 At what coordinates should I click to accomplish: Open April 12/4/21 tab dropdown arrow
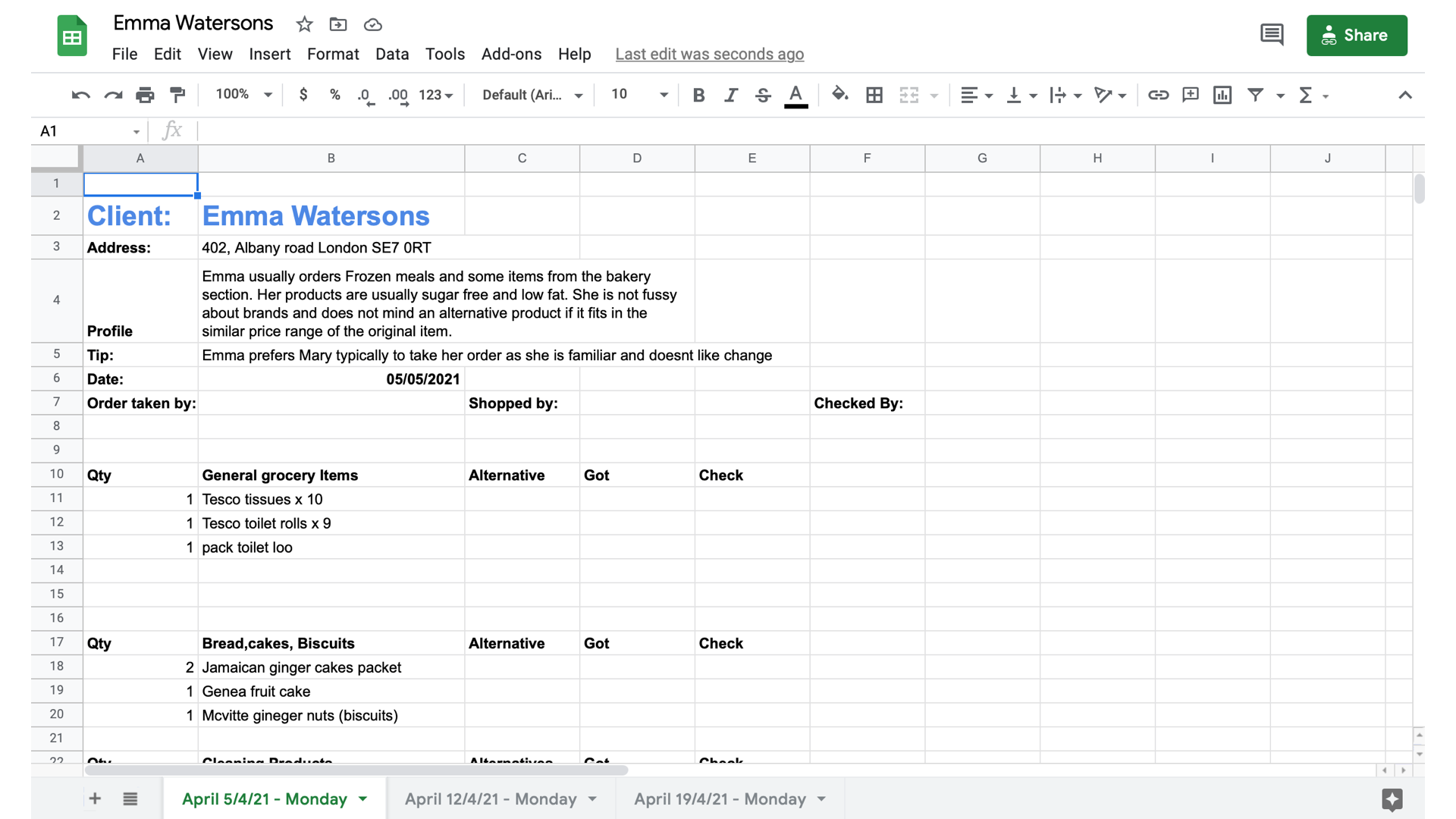(592, 799)
